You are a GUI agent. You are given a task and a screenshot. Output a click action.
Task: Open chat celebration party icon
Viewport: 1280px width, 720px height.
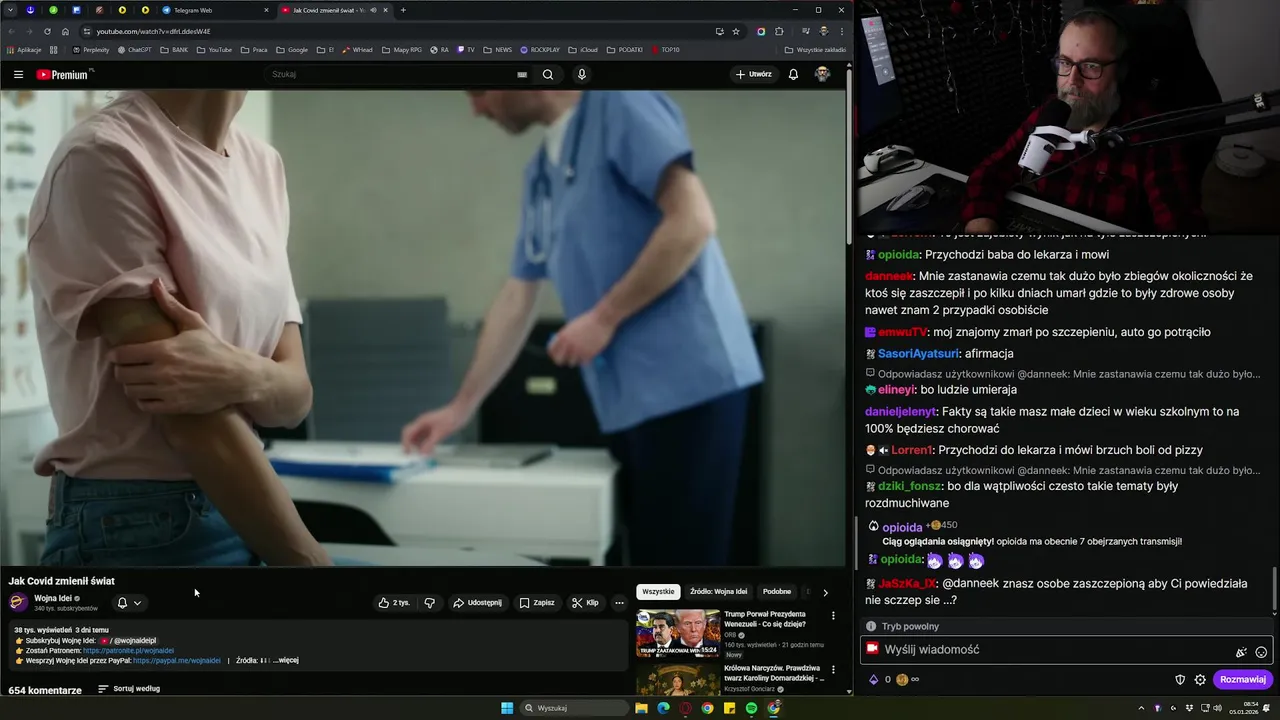click(x=1241, y=652)
